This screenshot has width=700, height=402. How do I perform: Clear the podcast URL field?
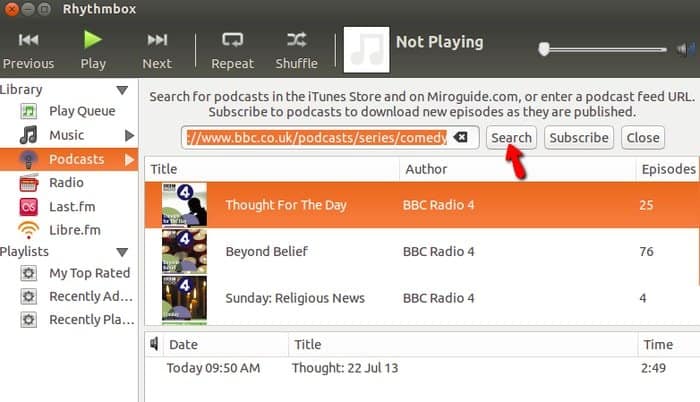pos(461,137)
